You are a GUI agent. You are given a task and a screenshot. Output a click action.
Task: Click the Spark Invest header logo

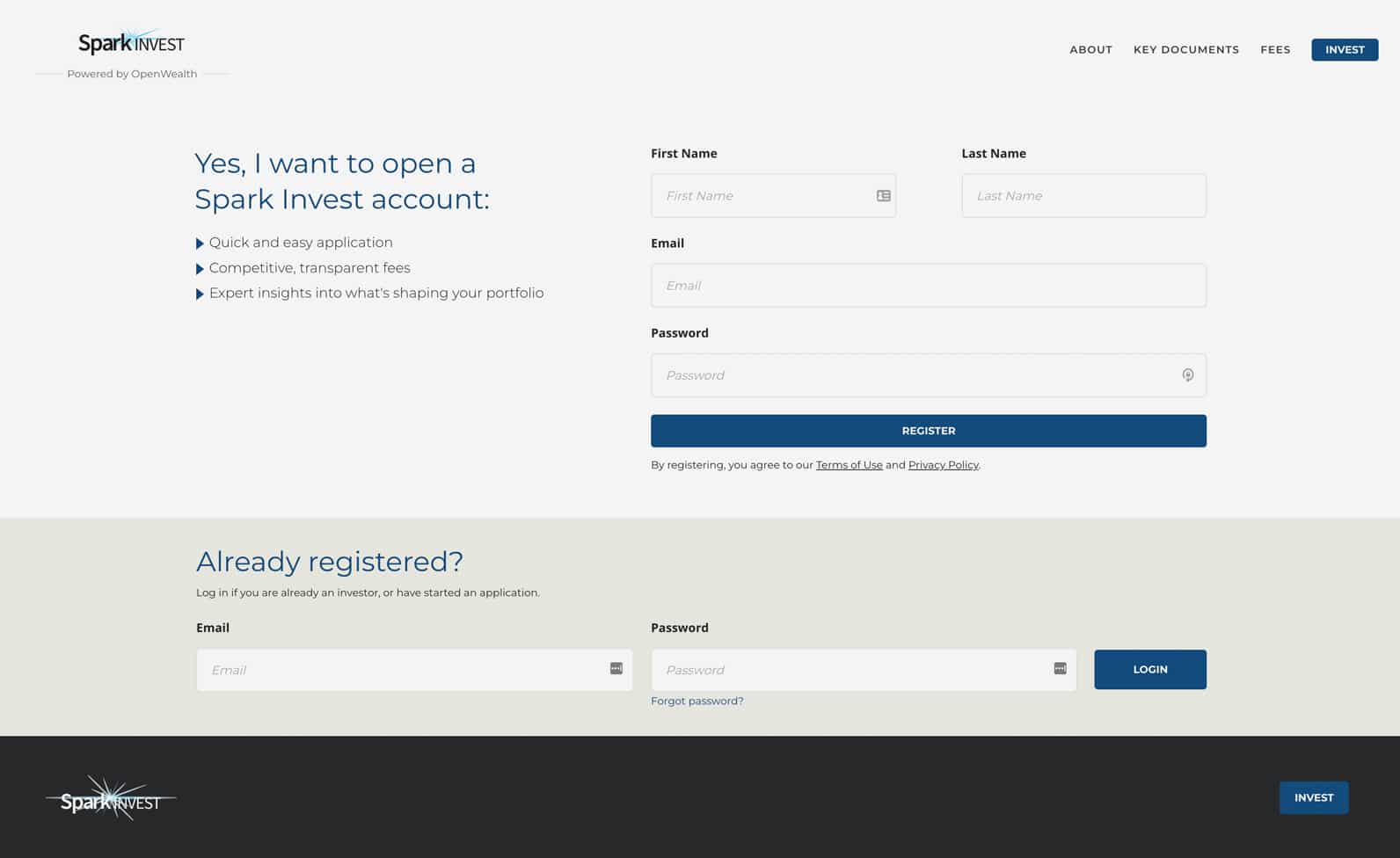132,42
